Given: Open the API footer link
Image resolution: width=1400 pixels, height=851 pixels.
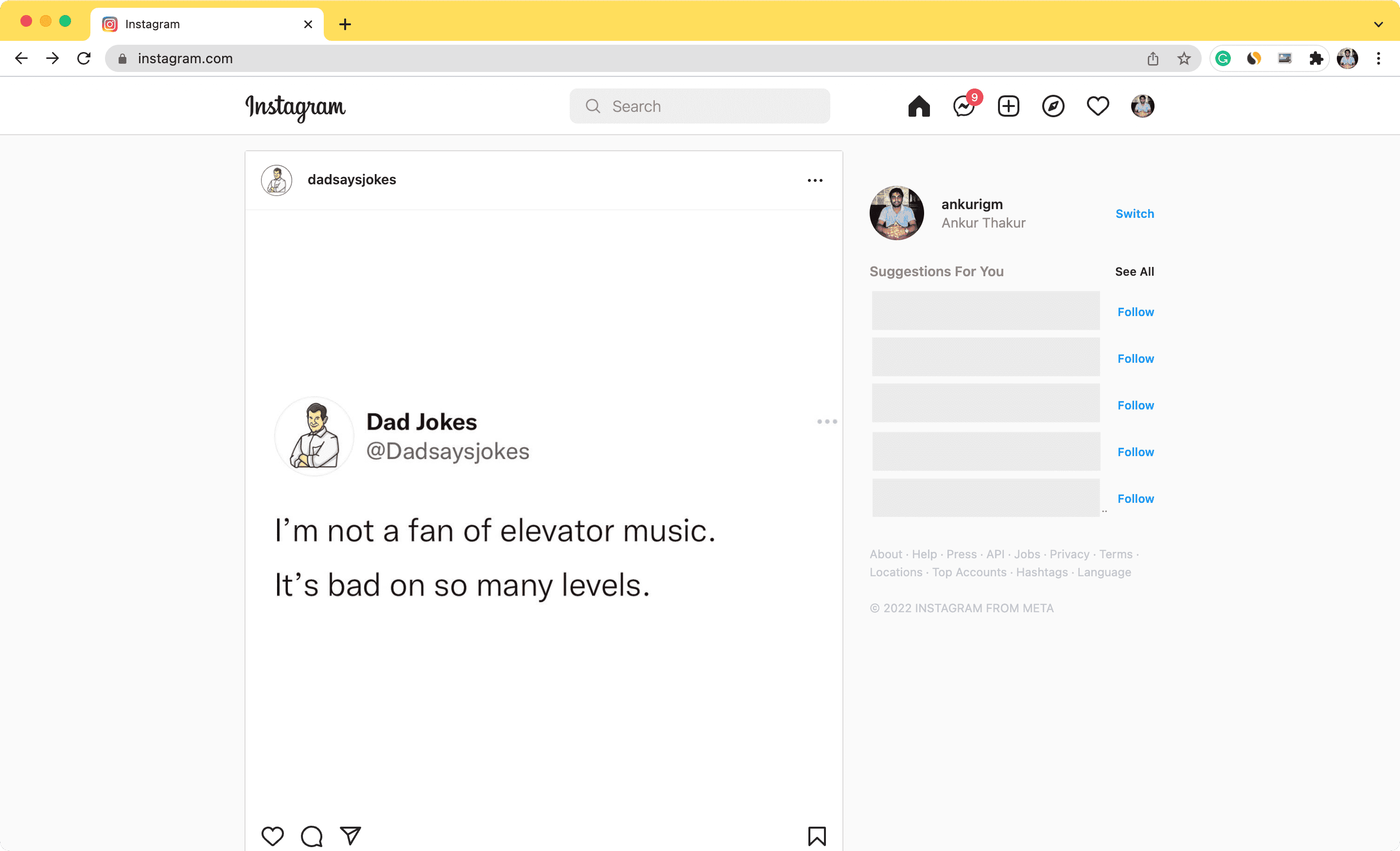Looking at the screenshot, I should pos(995,554).
